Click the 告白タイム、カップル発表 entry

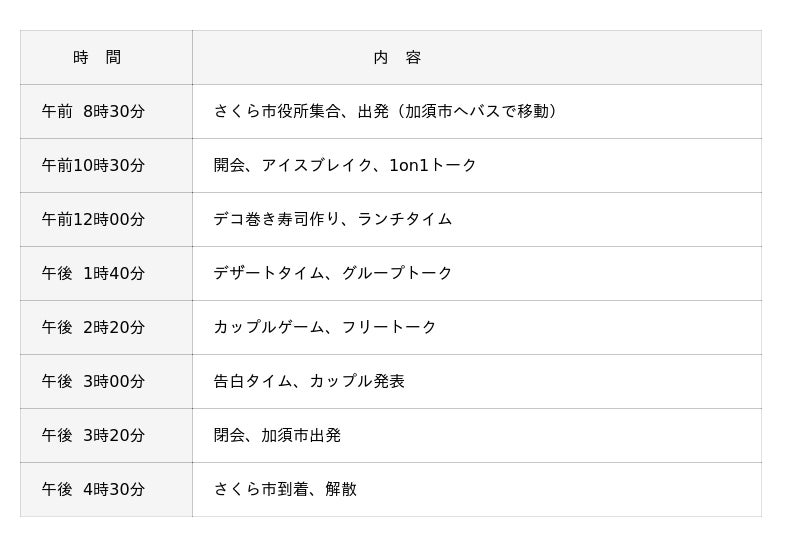pyautogui.click(x=309, y=382)
